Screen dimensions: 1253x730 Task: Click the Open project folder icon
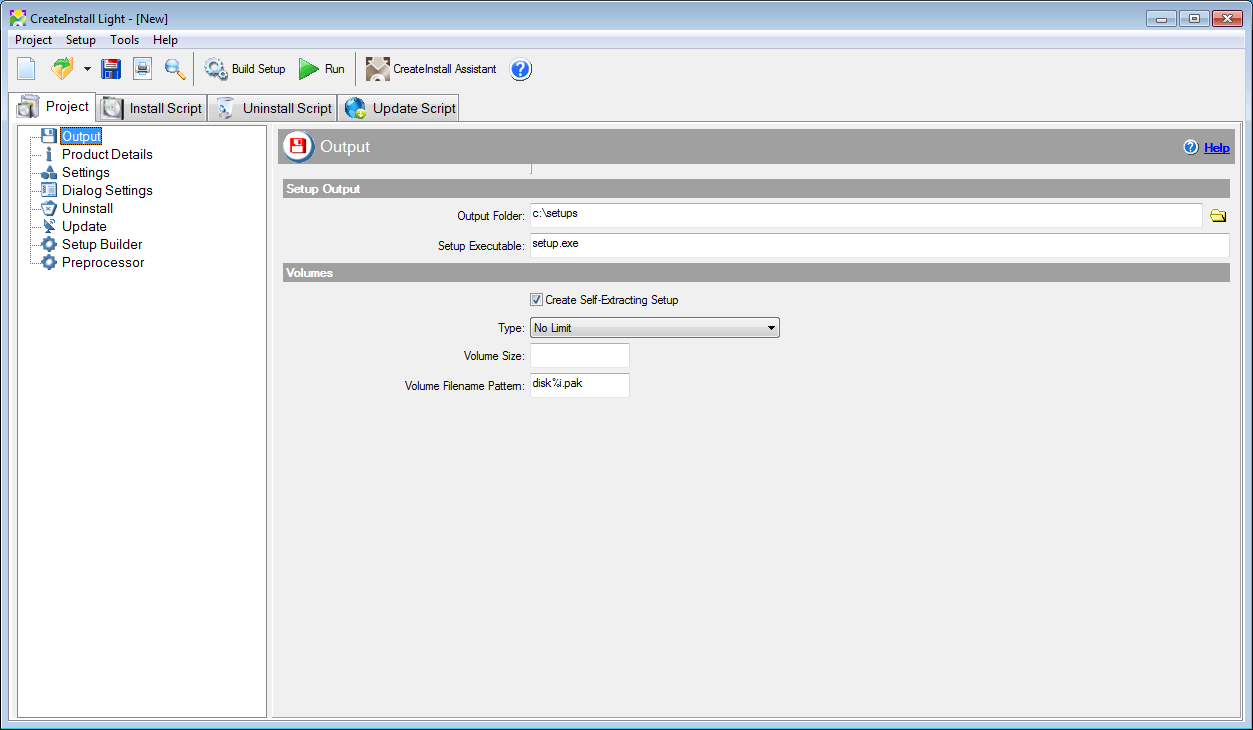point(62,69)
